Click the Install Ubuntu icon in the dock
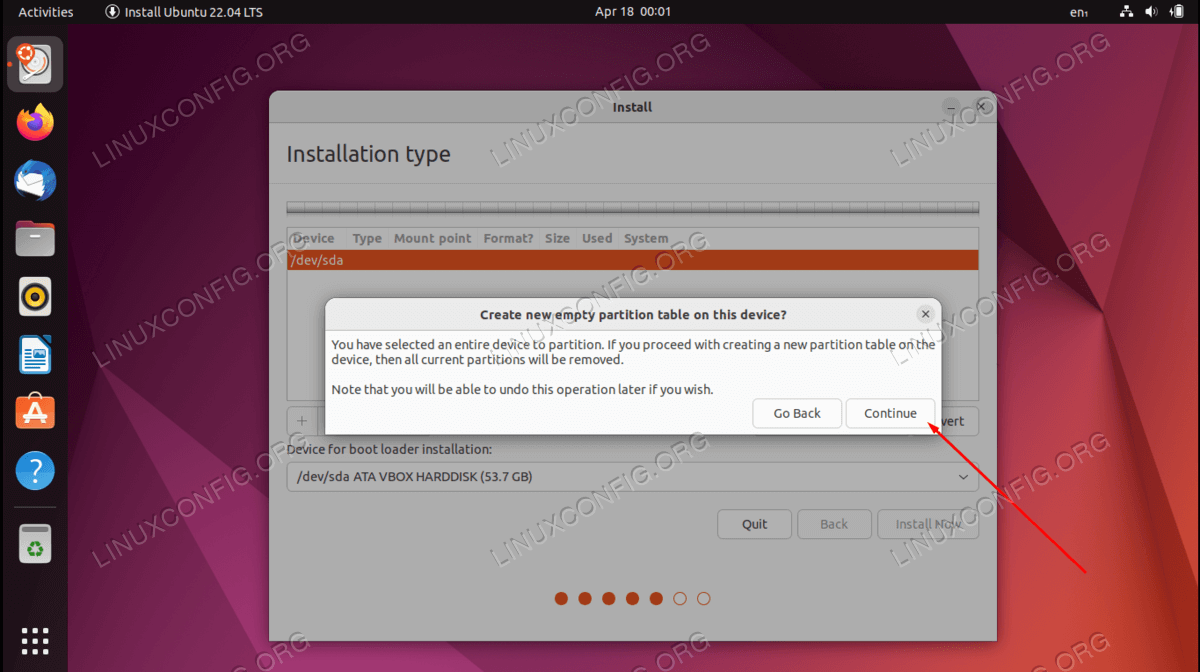1200x672 pixels. (35, 65)
